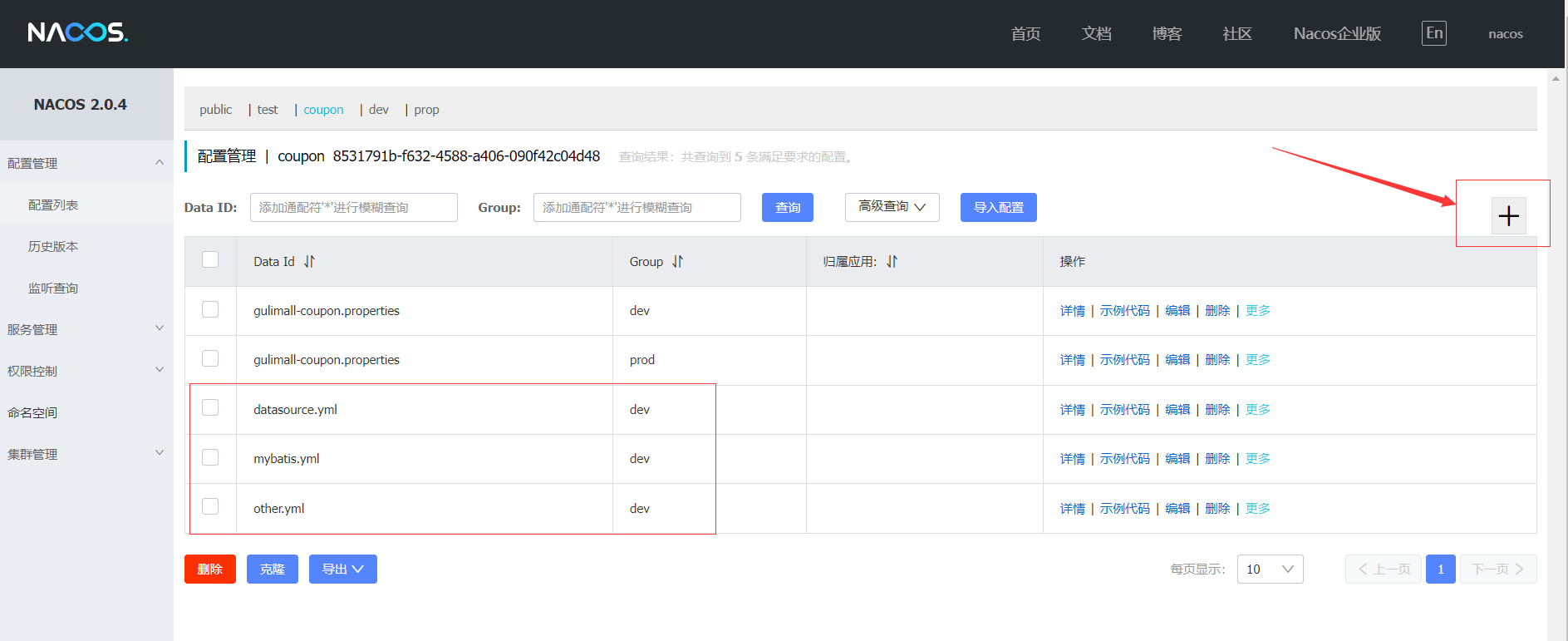The width and height of the screenshot is (1568, 641).
Task: Check the gulimall-coupon.properties dev row
Action: click(210, 309)
